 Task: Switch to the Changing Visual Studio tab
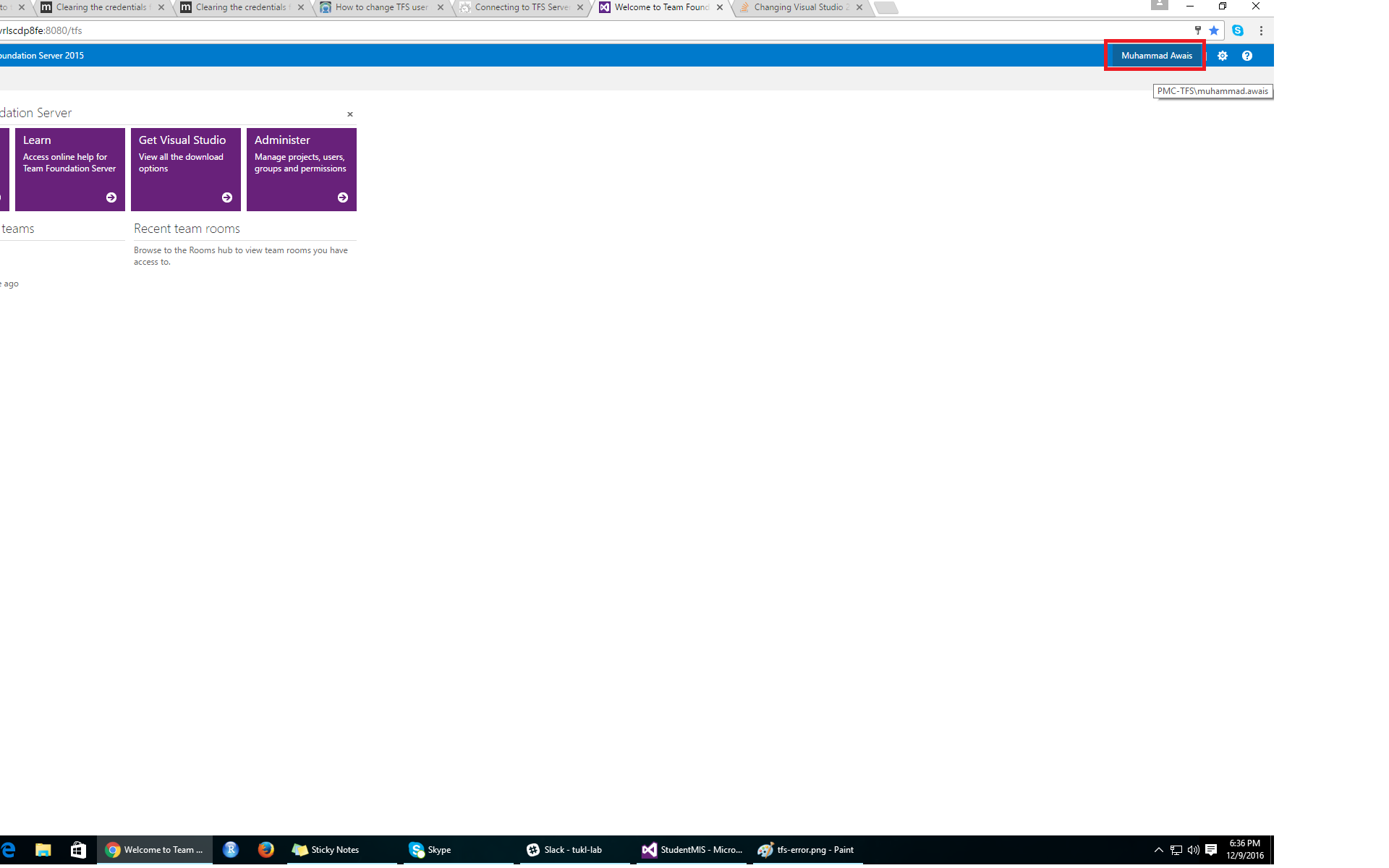[x=798, y=7]
